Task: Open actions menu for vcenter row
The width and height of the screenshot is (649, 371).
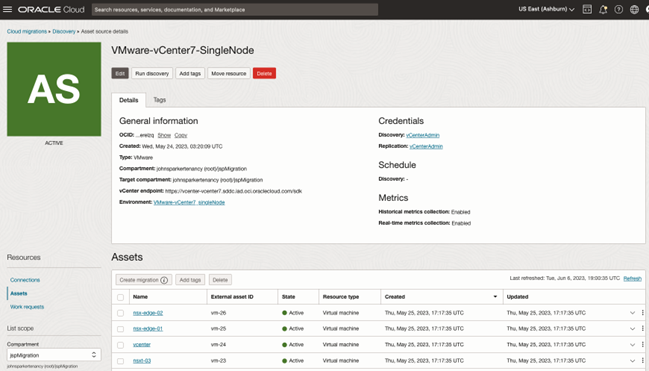Action: tap(642, 344)
